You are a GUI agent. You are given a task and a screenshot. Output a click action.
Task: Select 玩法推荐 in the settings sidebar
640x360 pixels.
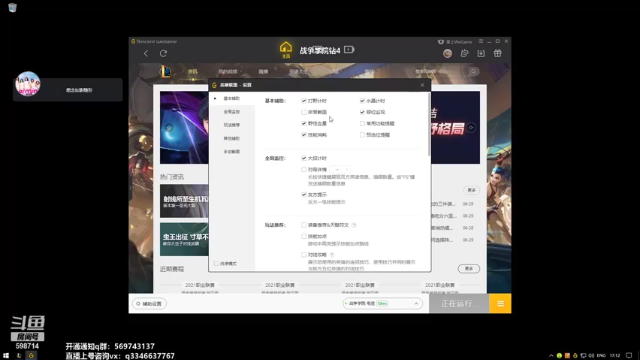coord(232,125)
